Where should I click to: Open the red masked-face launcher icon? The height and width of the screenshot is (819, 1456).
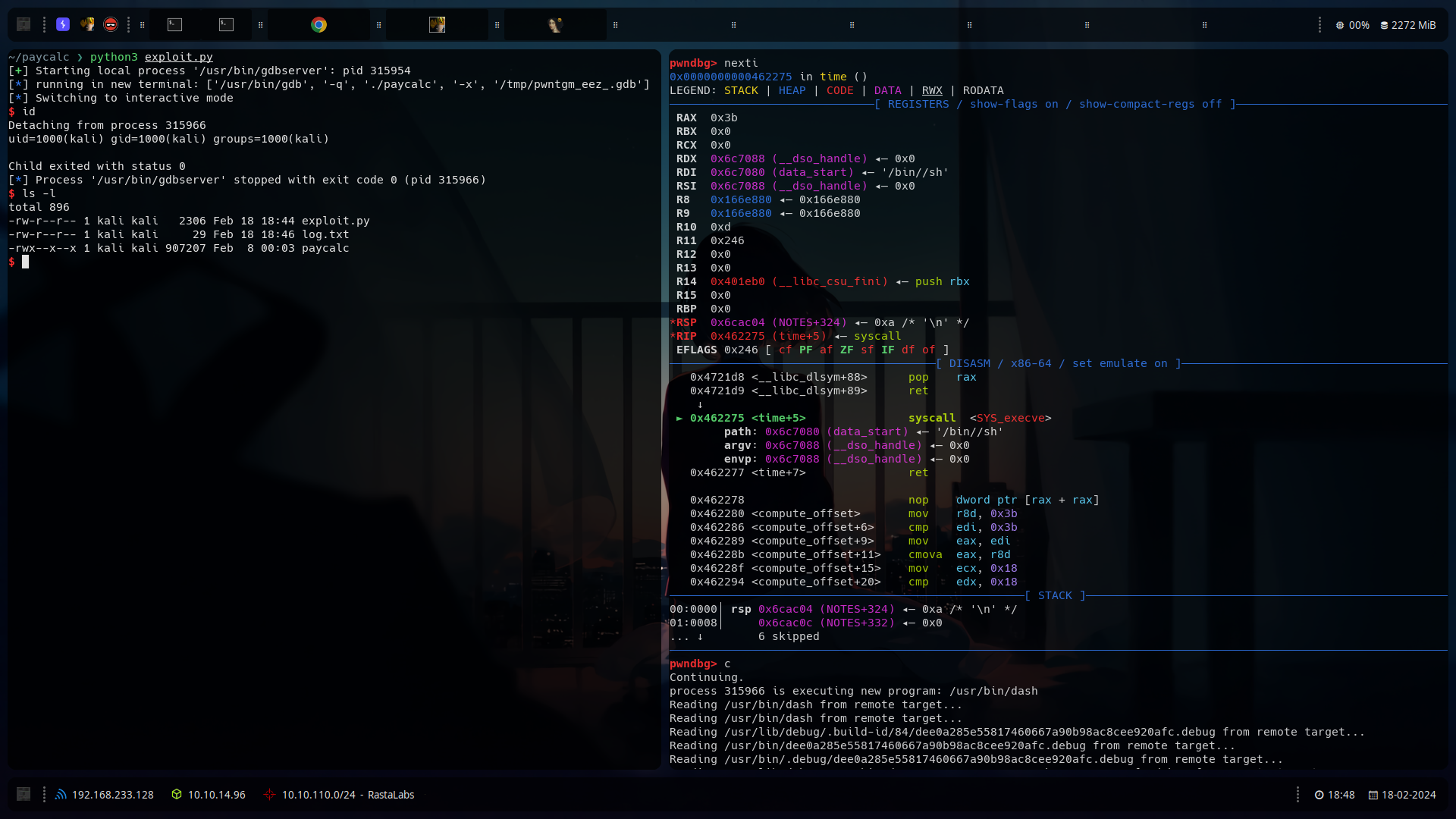(x=111, y=25)
